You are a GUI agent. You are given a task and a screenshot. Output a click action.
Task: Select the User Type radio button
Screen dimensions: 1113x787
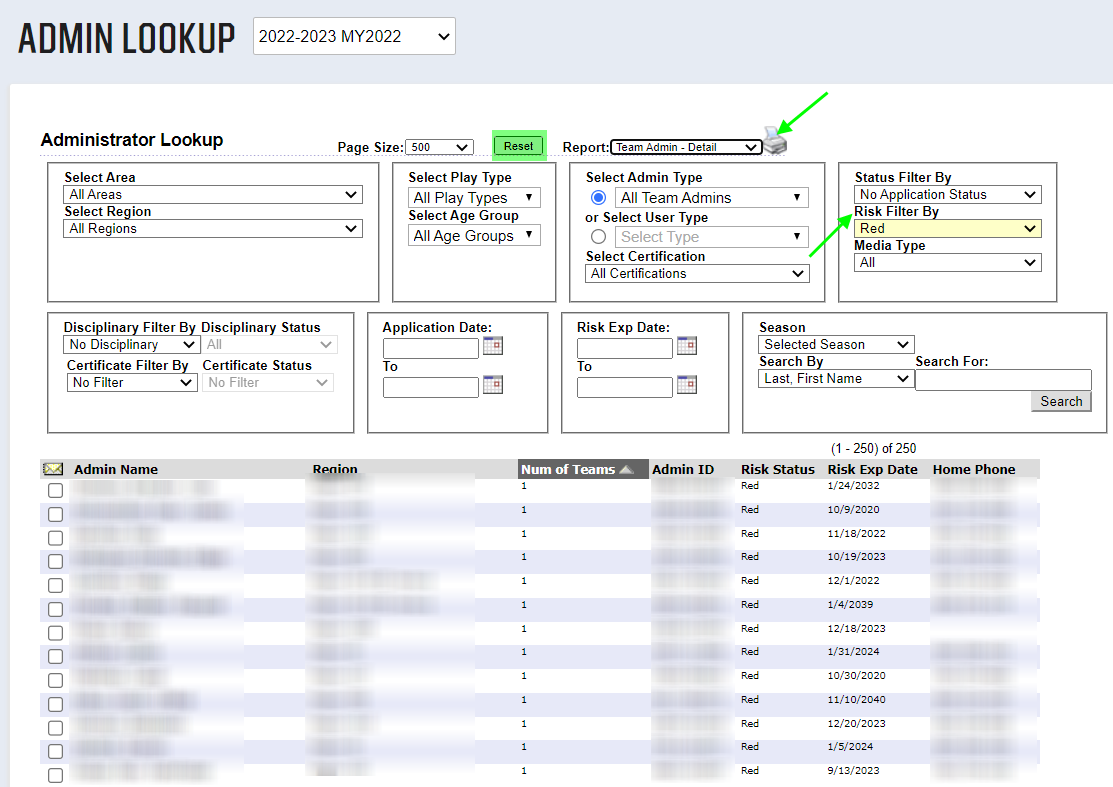[599, 237]
